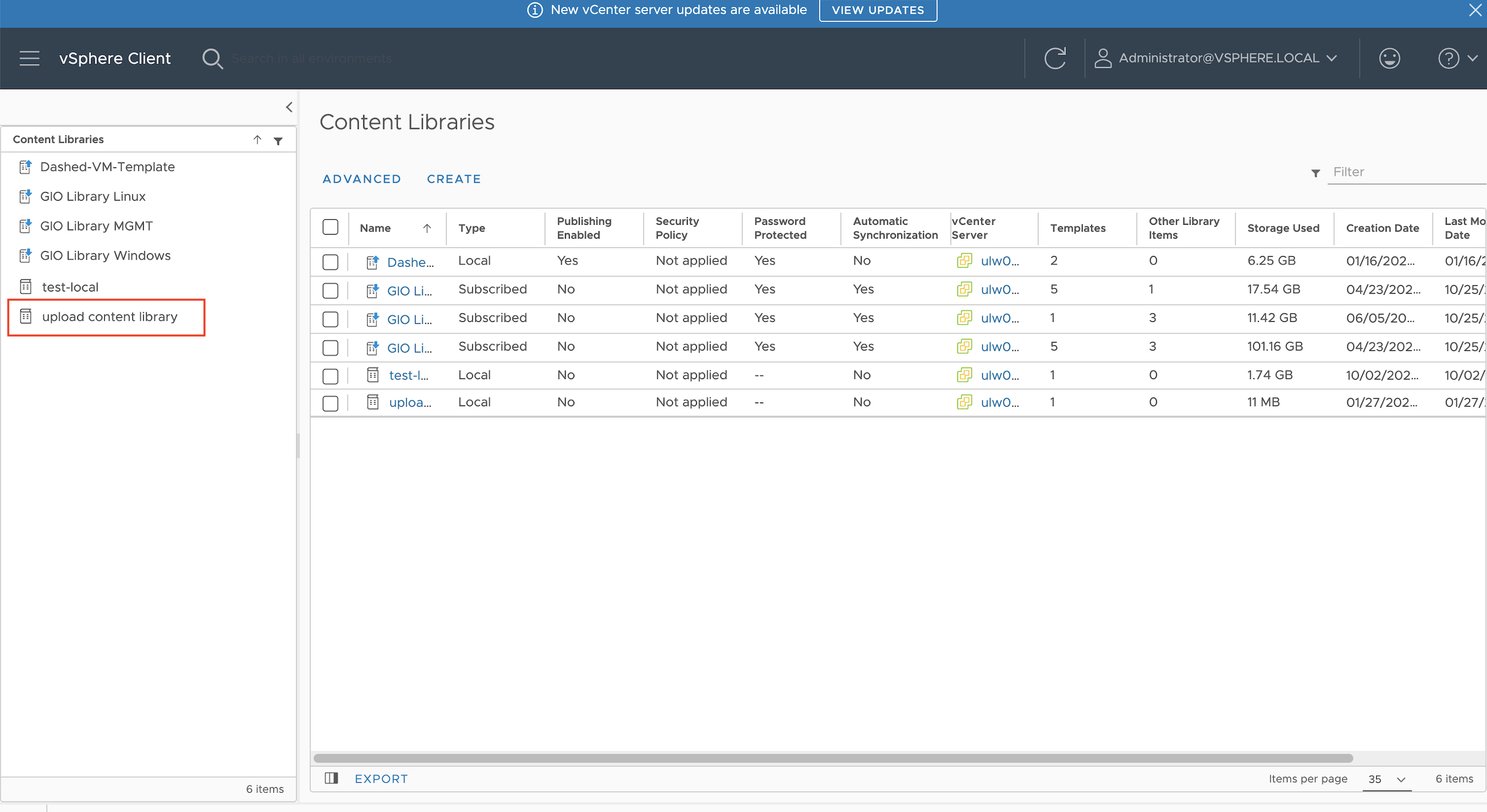Dismiss the vCenter updates banner

click(1475, 10)
